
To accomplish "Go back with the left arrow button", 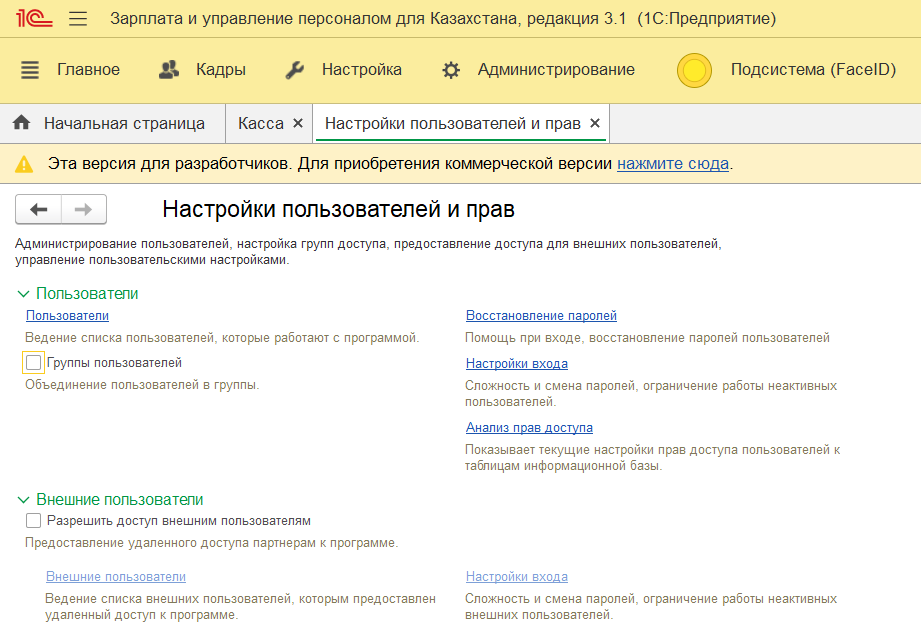I will click(x=39, y=209).
